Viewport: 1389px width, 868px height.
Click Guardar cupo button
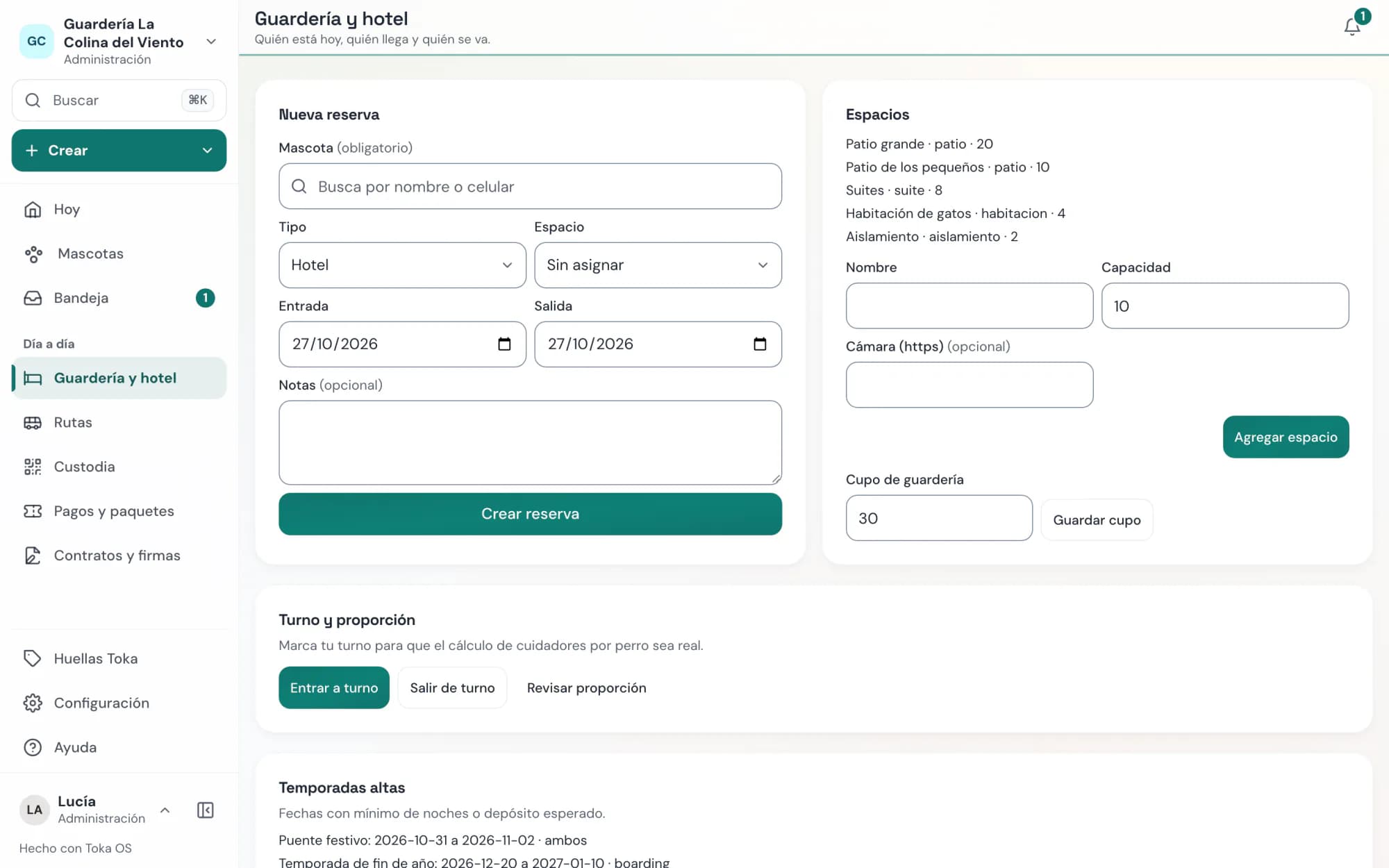(1097, 520)
